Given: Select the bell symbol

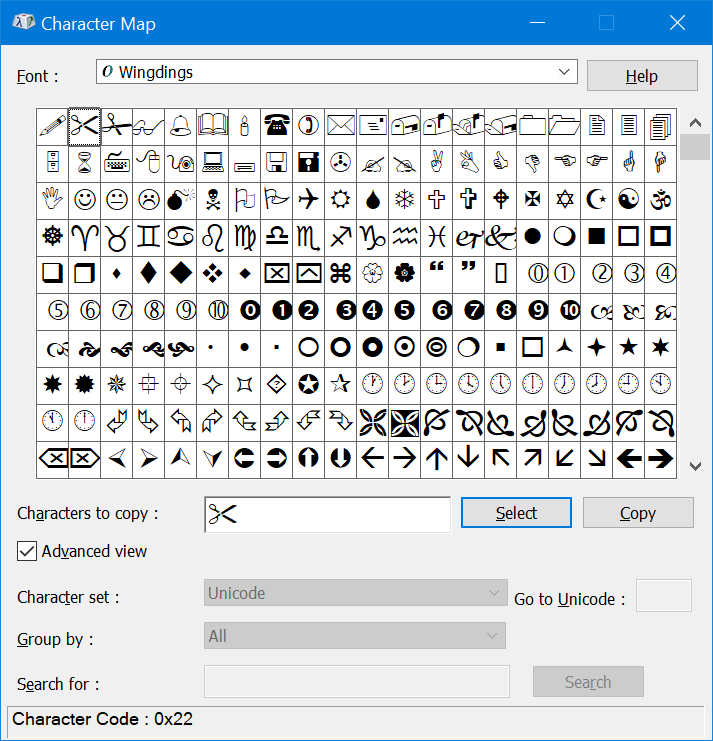Looking at the screenshot, I should click(180, 125).
